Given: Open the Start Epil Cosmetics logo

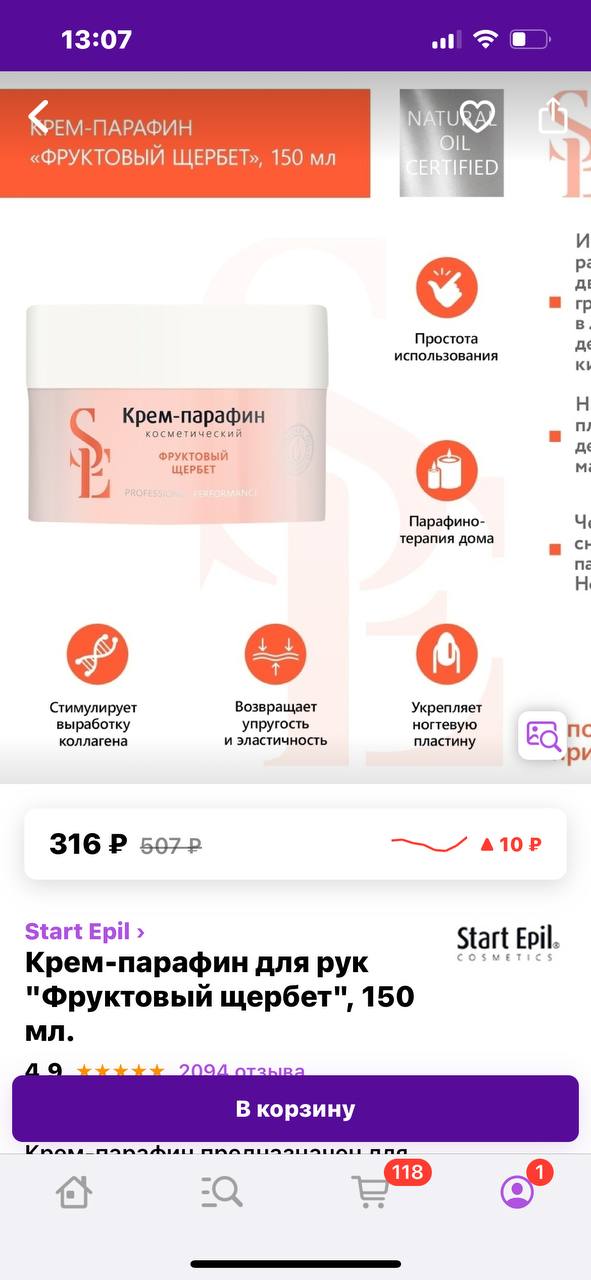Looking at the screenshot, I should coord(508,942).
